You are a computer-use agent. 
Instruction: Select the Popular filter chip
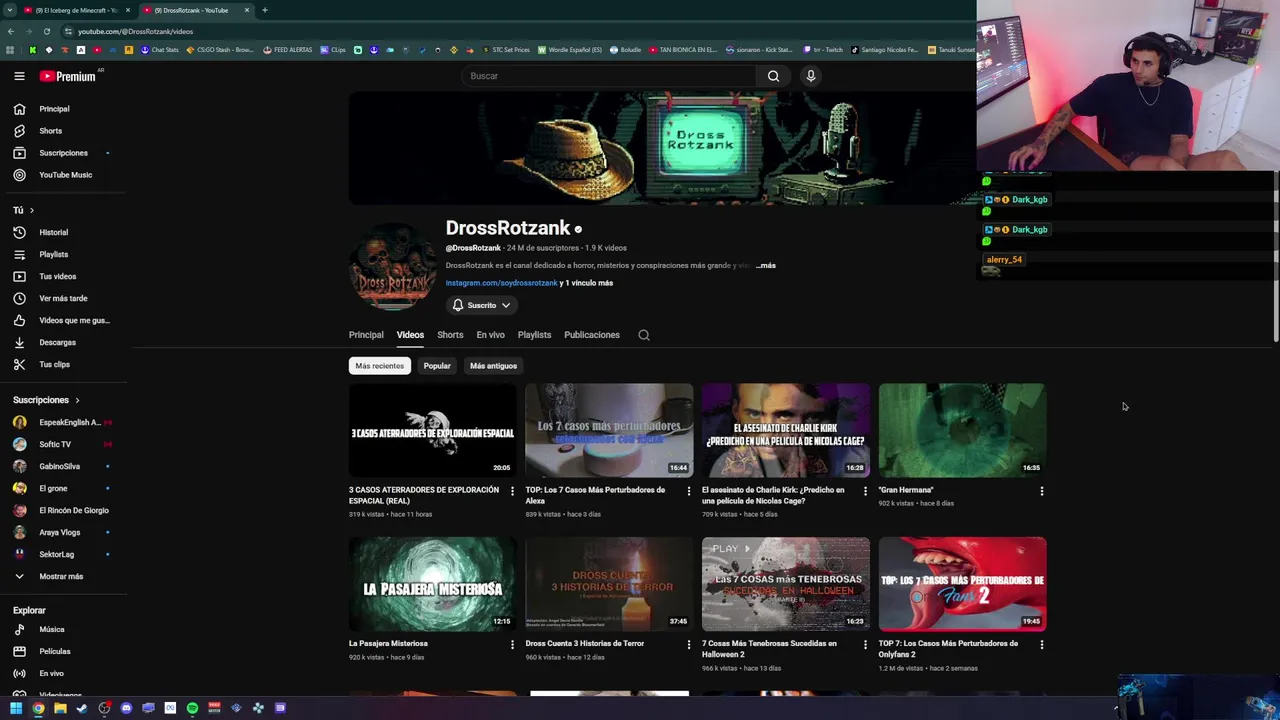pyautogui.click(x=437, y=366)
